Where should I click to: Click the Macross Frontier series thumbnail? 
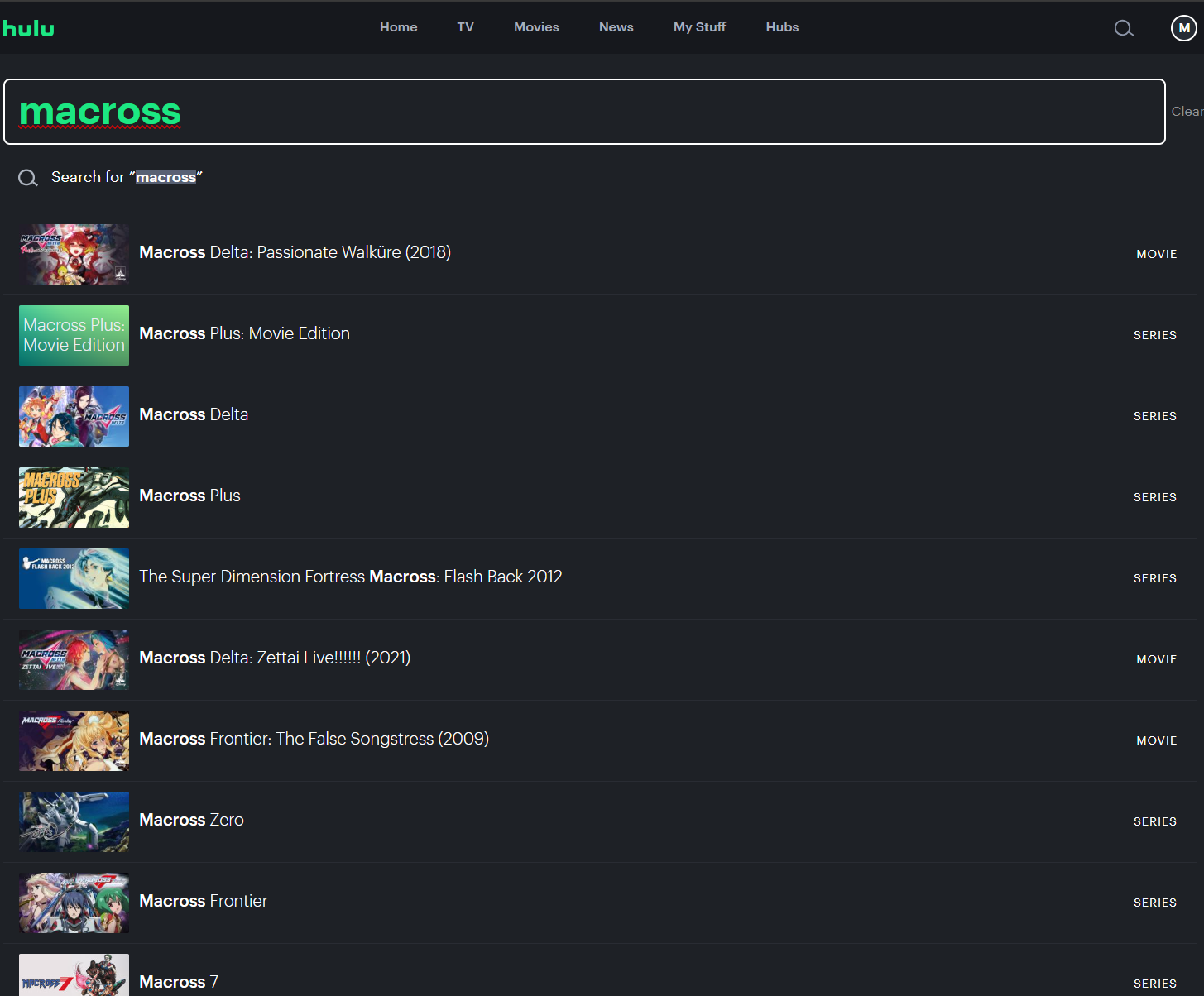click(74, 903)
